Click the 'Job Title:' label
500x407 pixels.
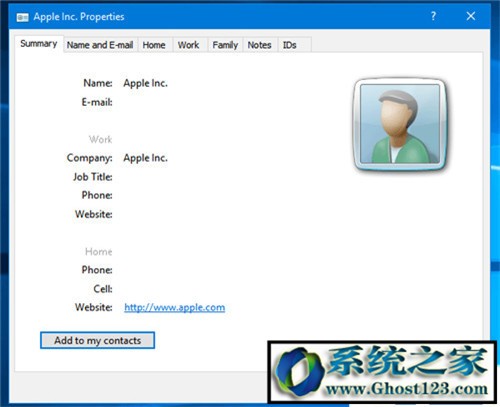[x=93, y=177]
